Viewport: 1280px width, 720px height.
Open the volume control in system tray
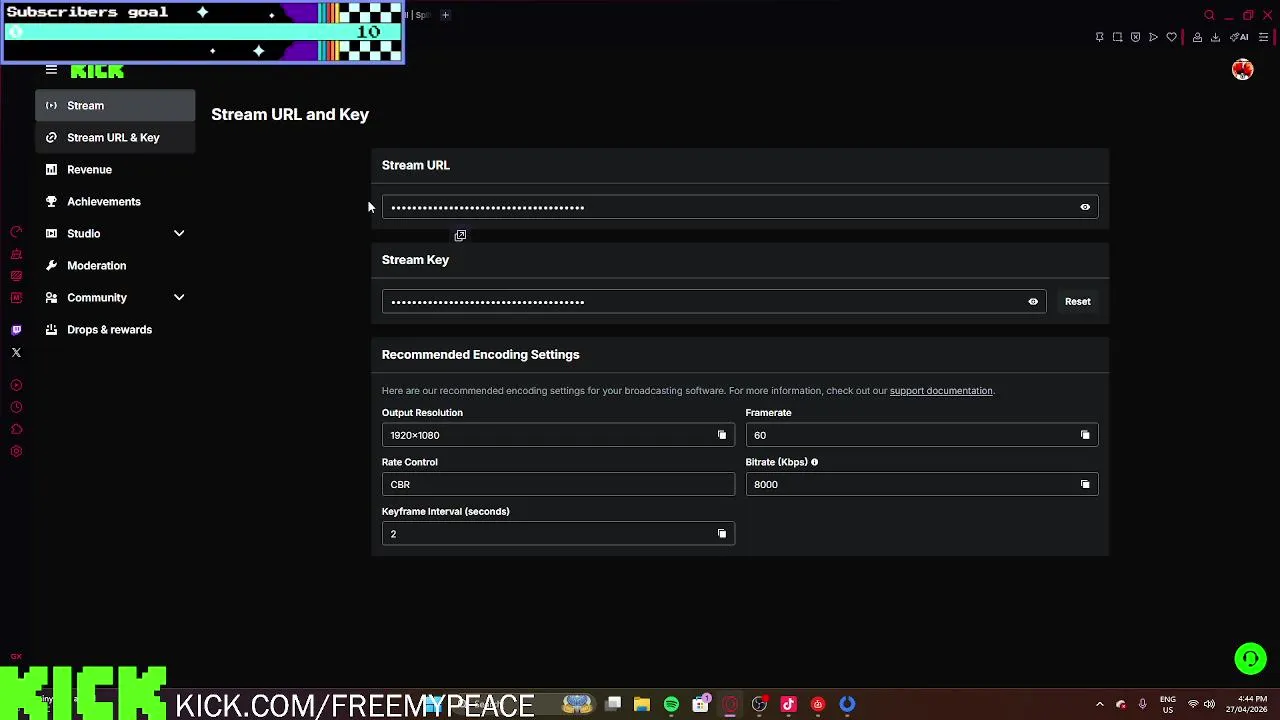[1209, 704]
